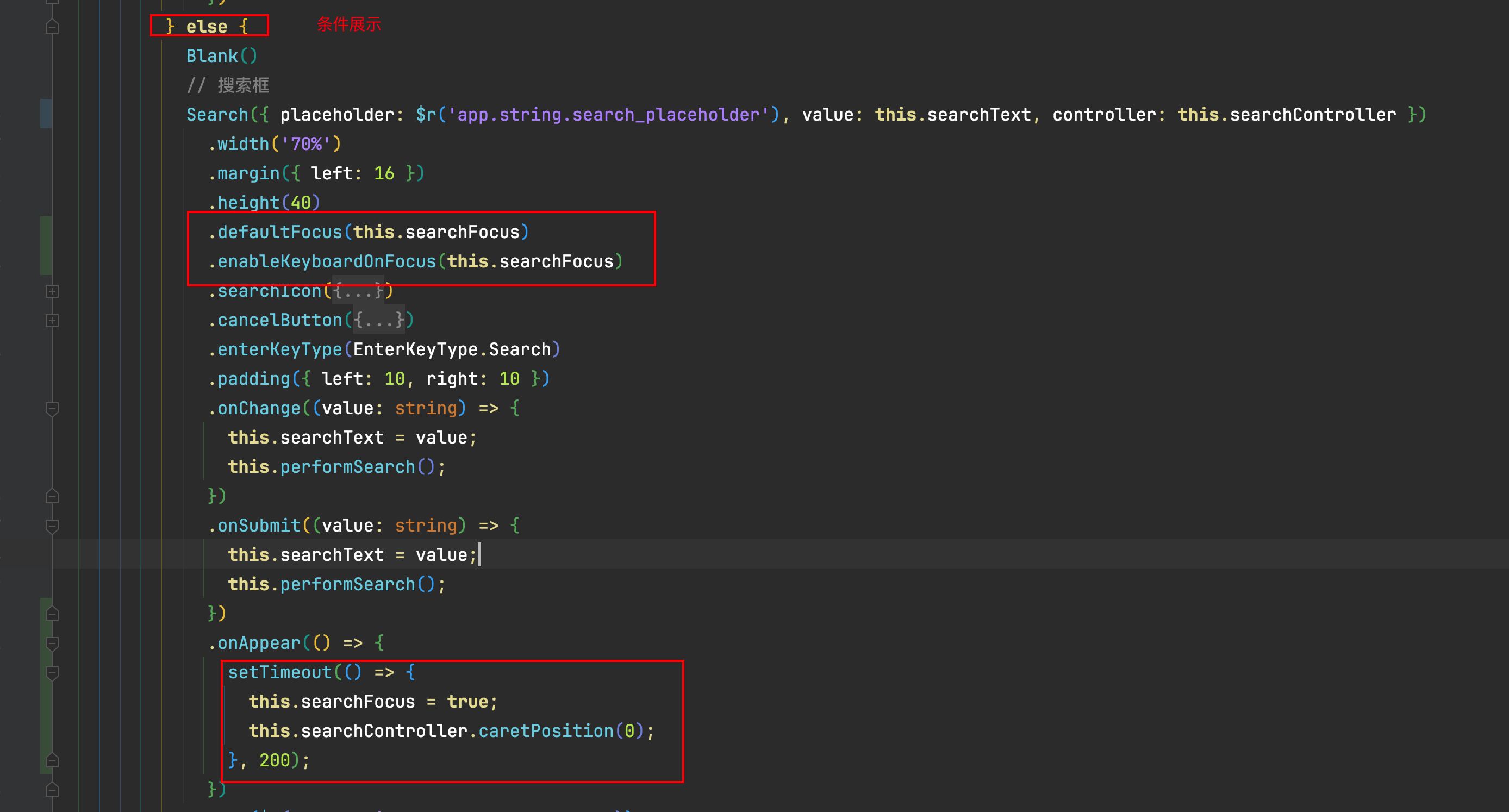
Task: Click fold-end marker on else line
Action: pyautogui.click(x=52, y=27)
